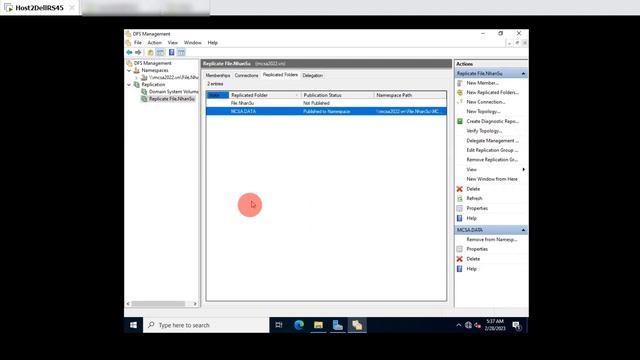
Task: Click Delegate Management action
Action: (x=493, y=141)
